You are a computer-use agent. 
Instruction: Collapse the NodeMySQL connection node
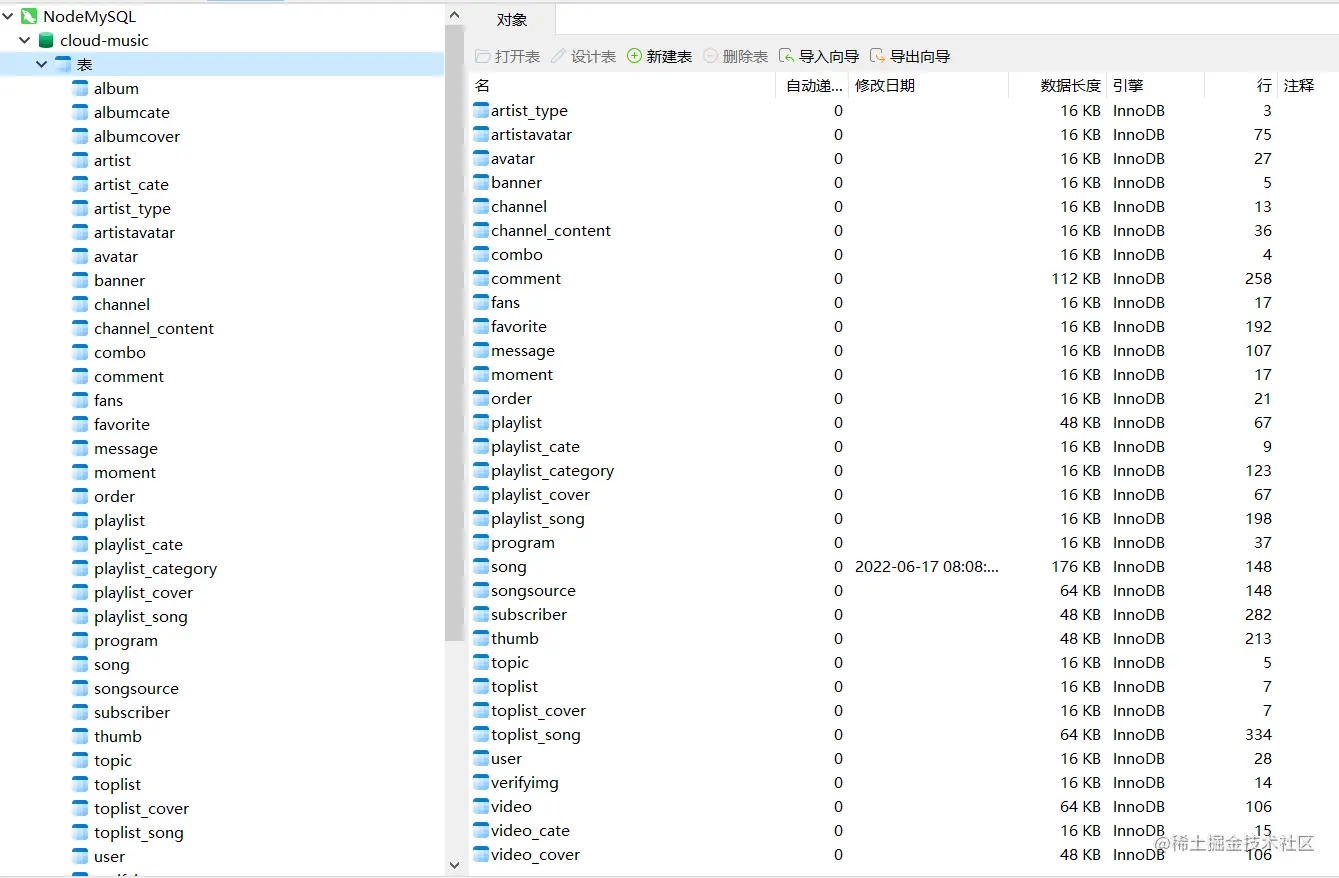[8, 15]
